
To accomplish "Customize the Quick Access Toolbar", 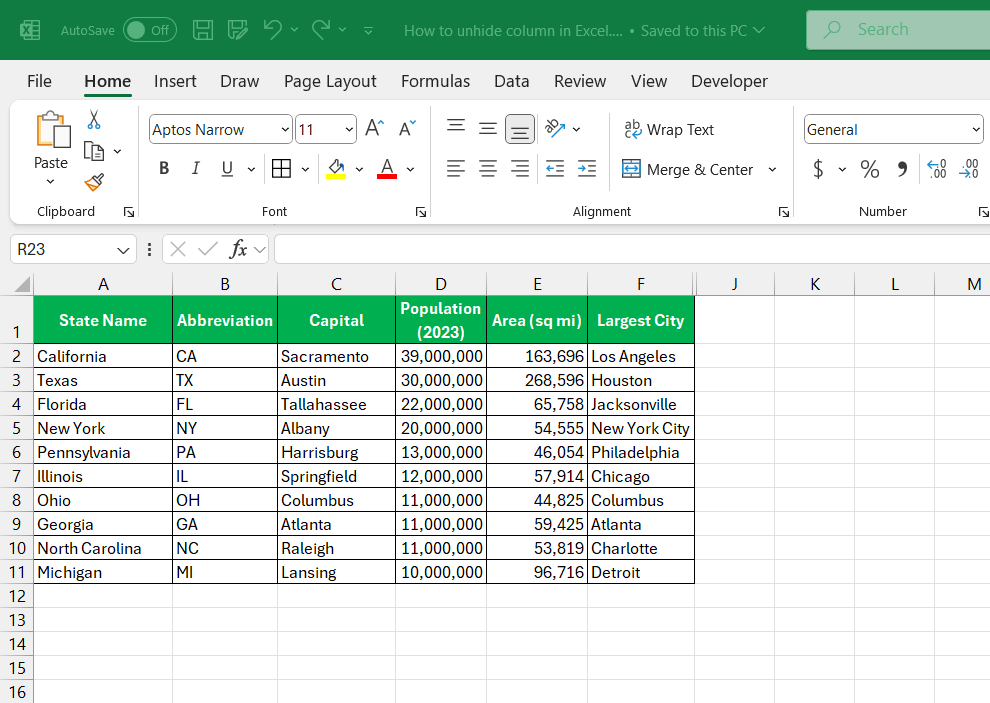I will pos(369,30).
